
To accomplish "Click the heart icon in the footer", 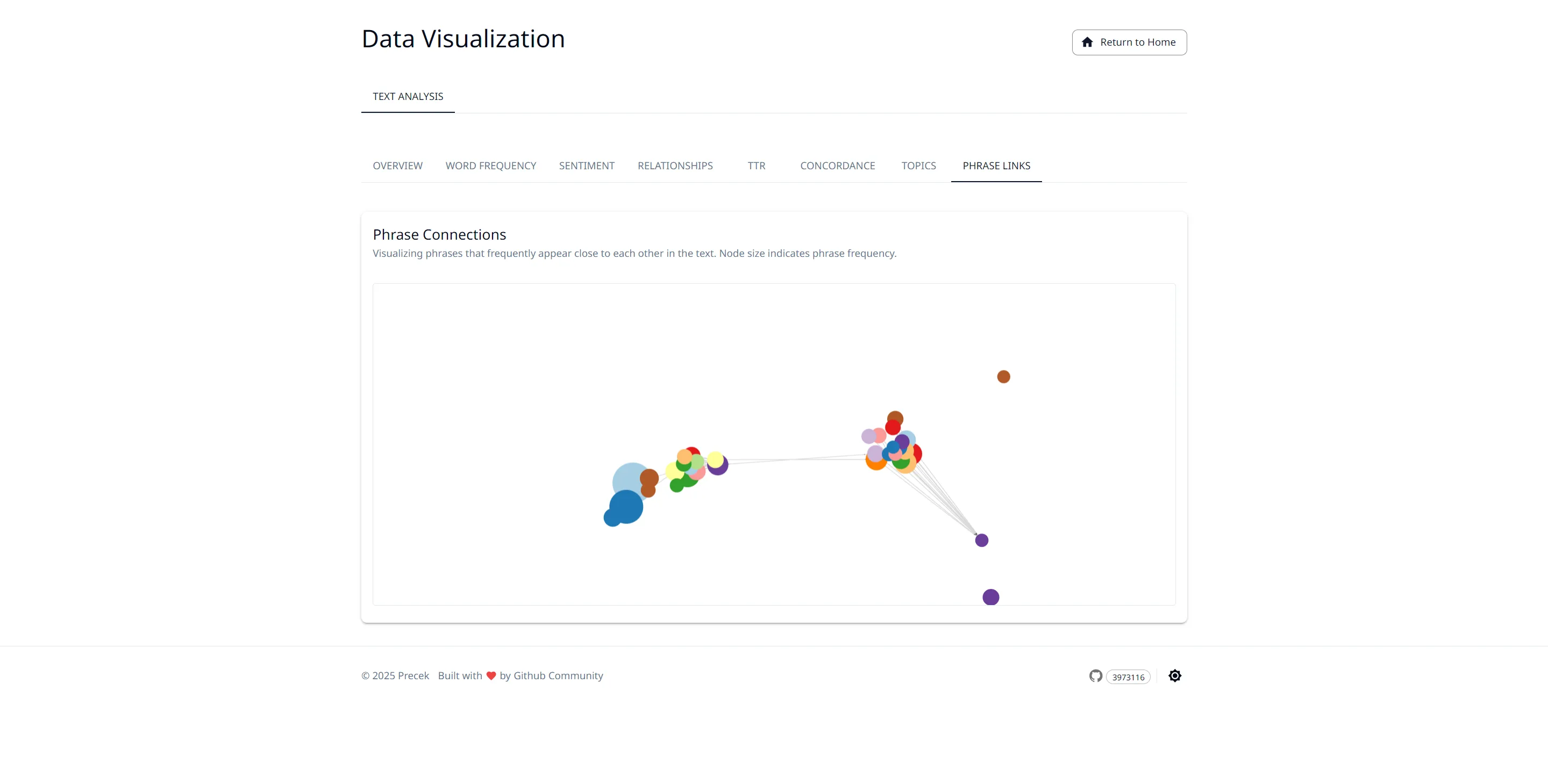I will pyautogui.click(x=491, y=675).
